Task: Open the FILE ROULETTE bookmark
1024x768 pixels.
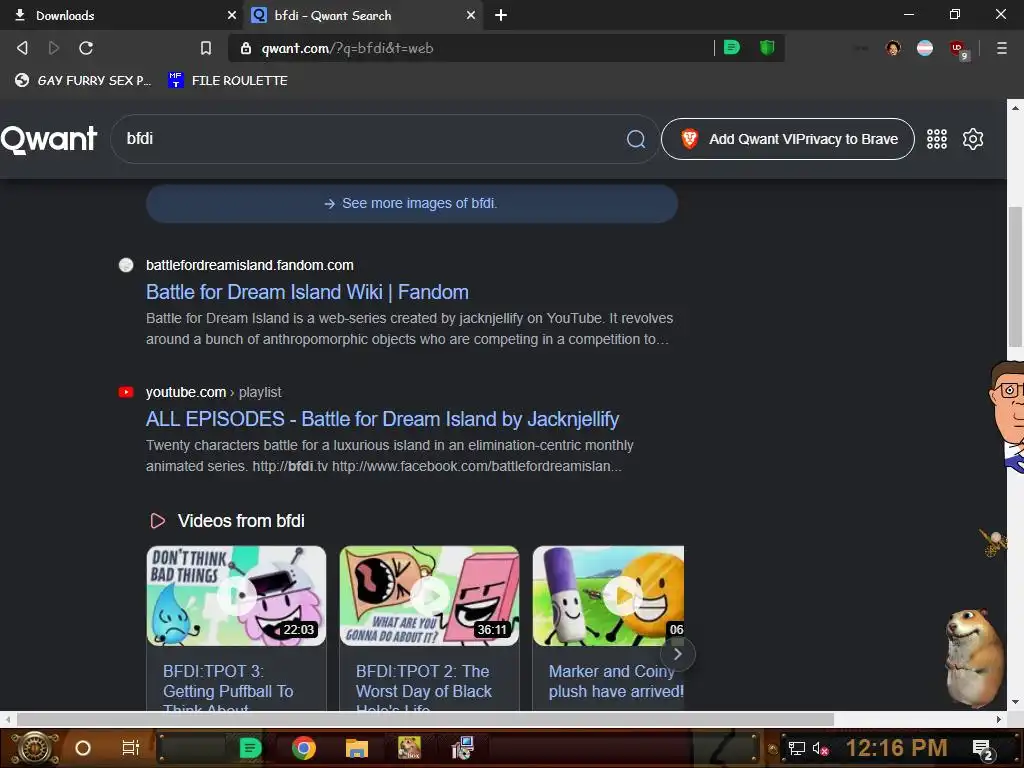Action: pyautogui.click(x=227, y=80)
